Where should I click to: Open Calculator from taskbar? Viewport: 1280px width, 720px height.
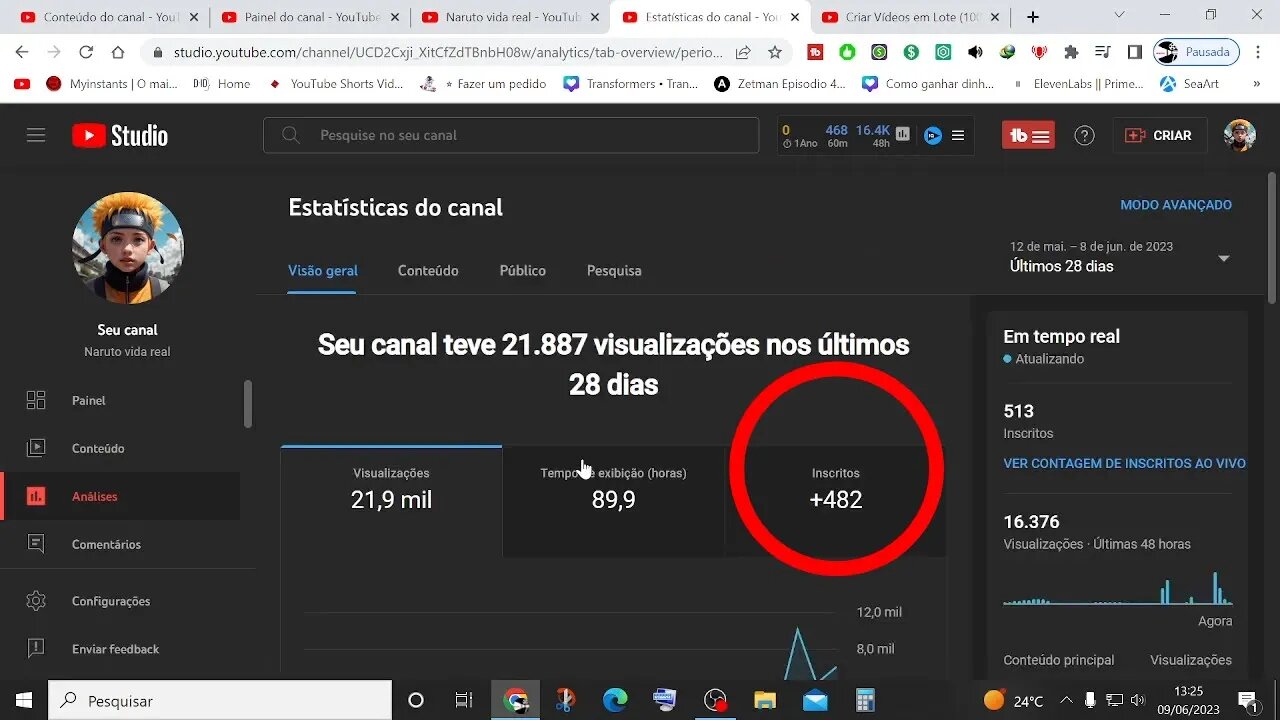pyautogui.click(x=865, y=700)
